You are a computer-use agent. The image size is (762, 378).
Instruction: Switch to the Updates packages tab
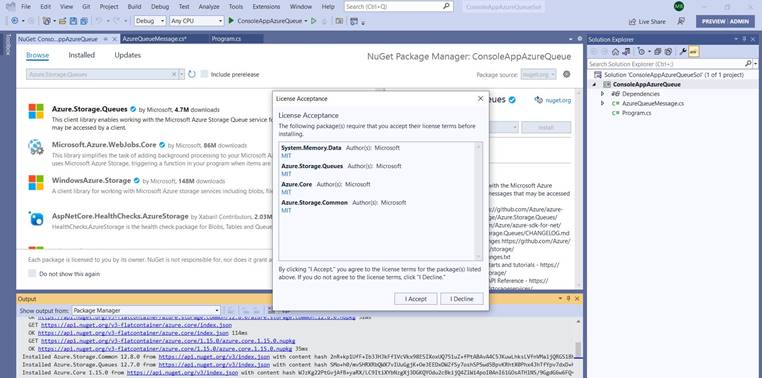(x=128, y=55)
